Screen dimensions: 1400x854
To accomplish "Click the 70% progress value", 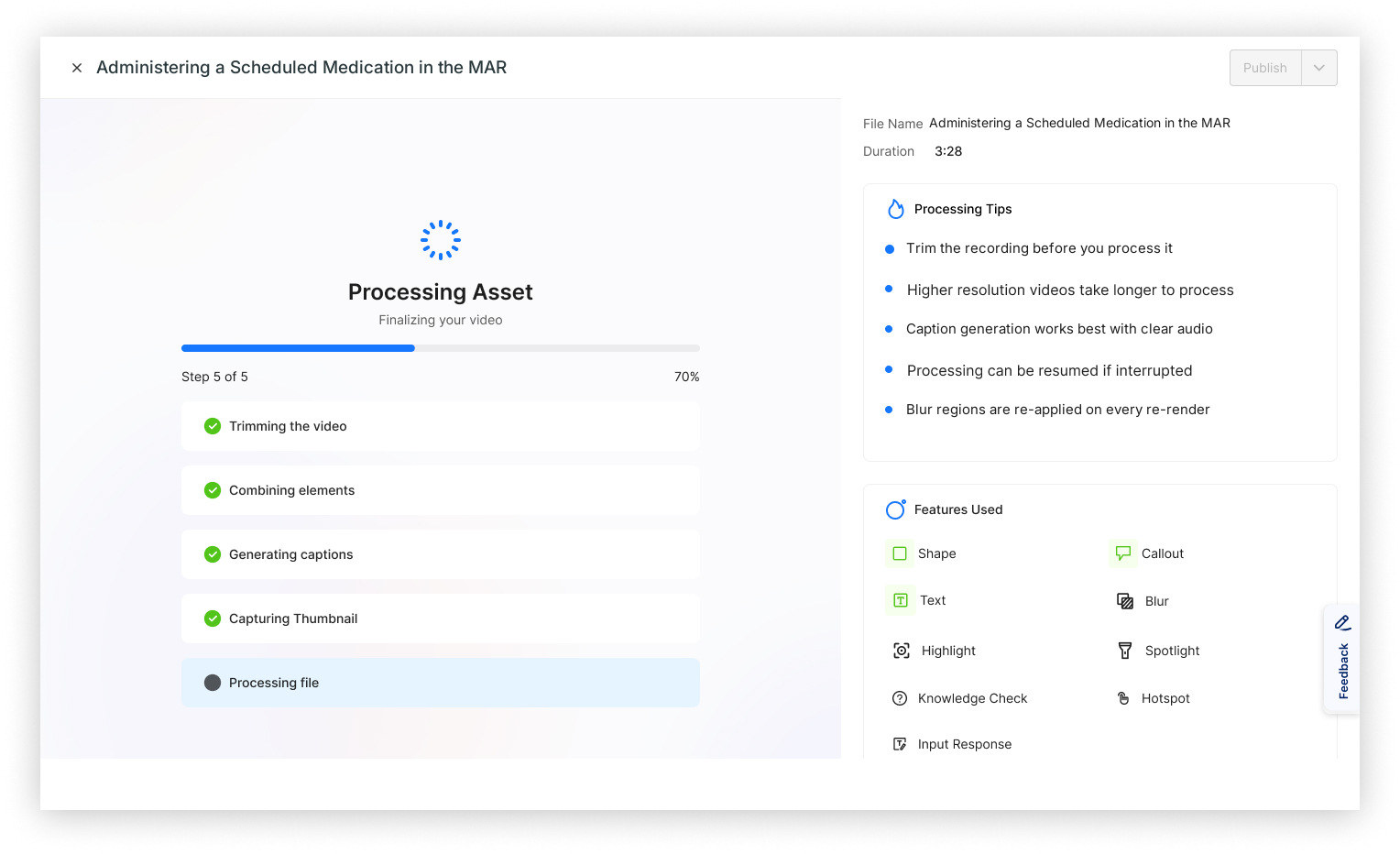I will [x=686, y=377].
